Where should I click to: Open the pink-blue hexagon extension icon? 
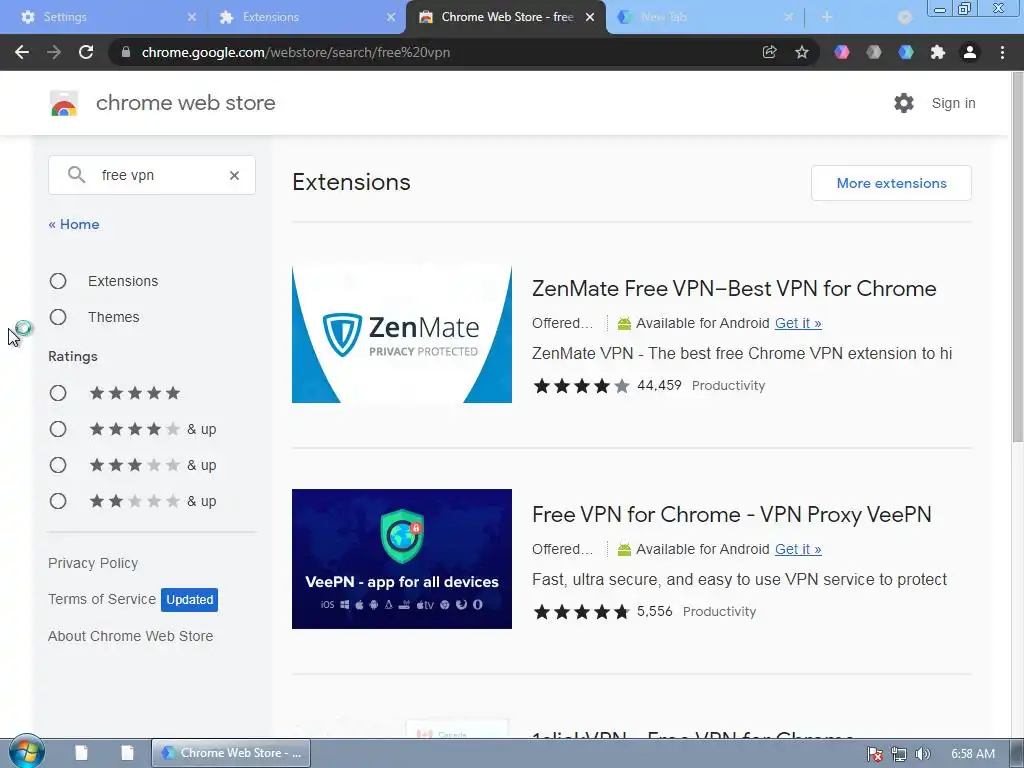click(x=842, y=52)
